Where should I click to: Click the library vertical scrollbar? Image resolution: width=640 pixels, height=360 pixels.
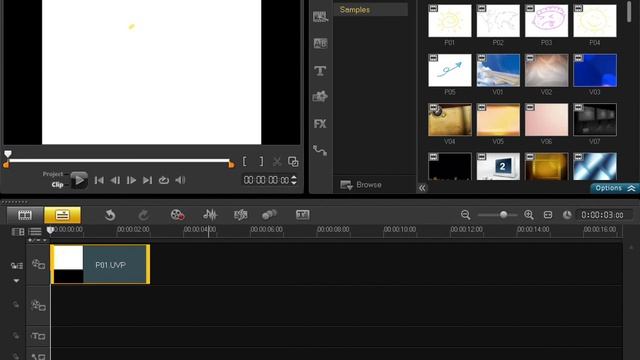coord(630,11)
